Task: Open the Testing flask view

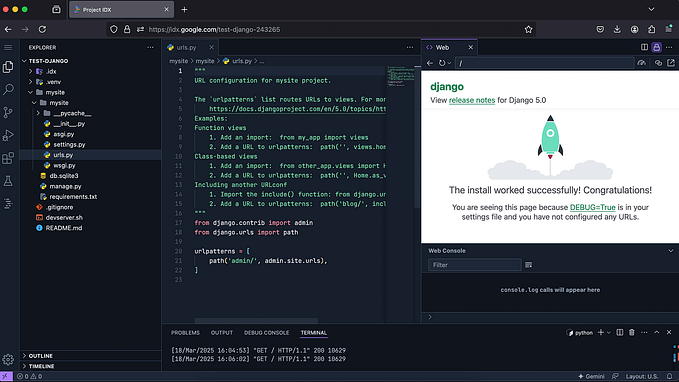Action: (x=8, y=181)
